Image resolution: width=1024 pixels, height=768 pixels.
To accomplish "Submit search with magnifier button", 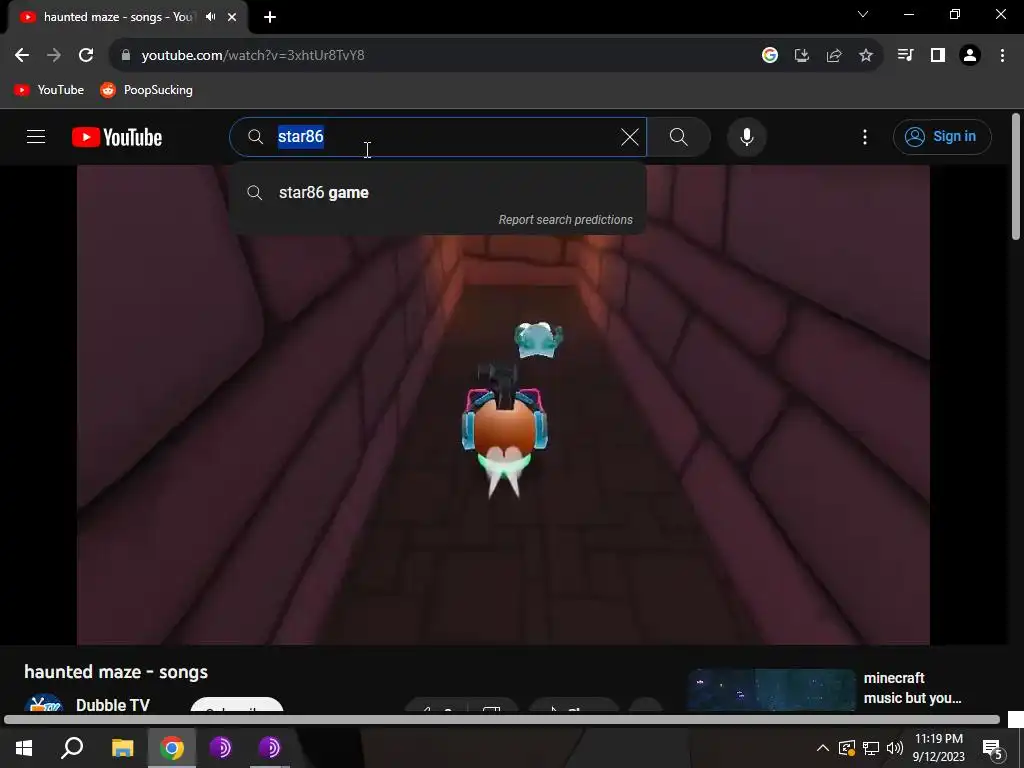I will click(x=679, y=137).
